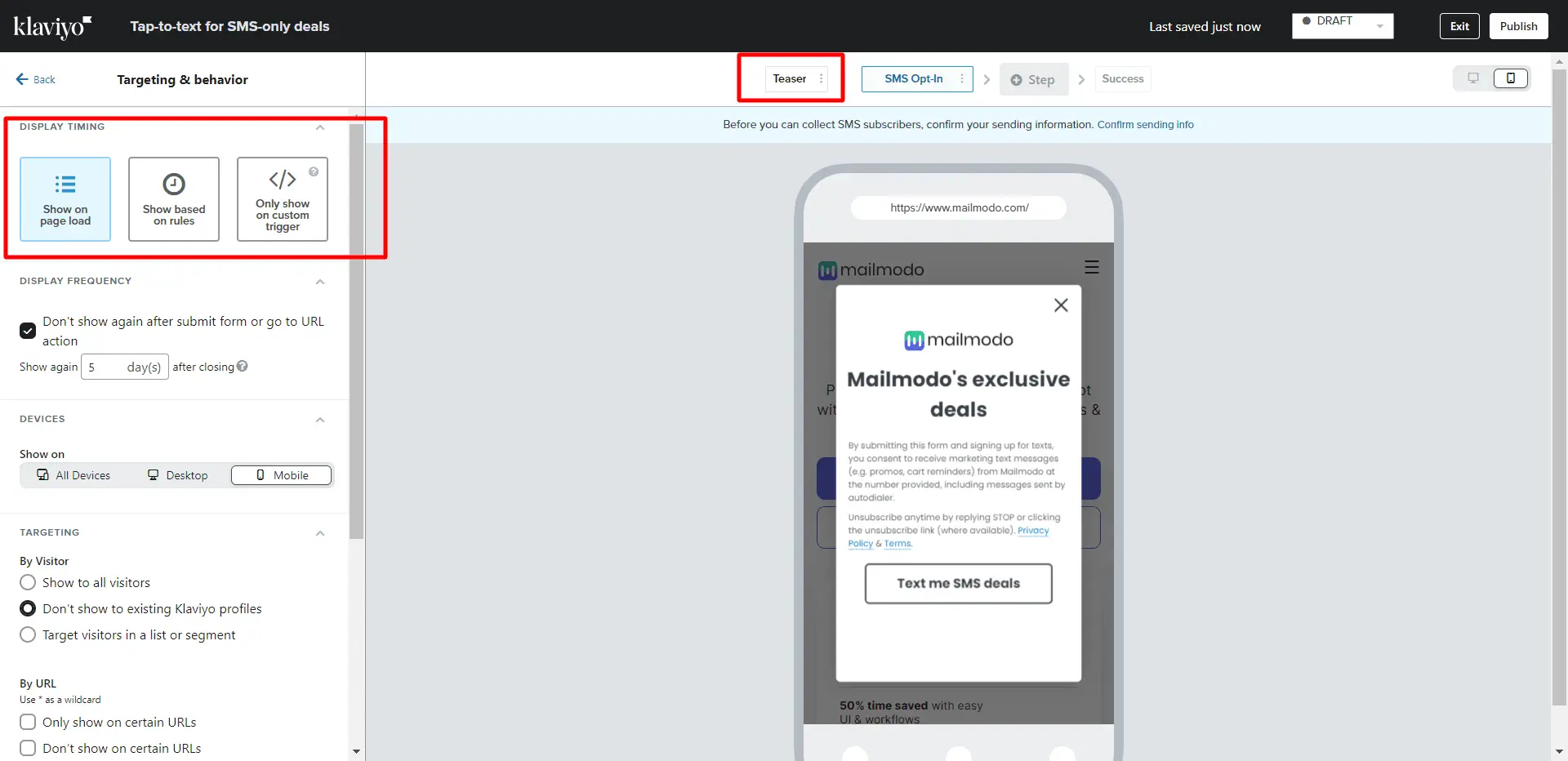This screenshot has width=1568, height=761.
Task: Open the mailmodo hamburger menu in preview
Action: pyautogui.click(x=1092, y=267)
